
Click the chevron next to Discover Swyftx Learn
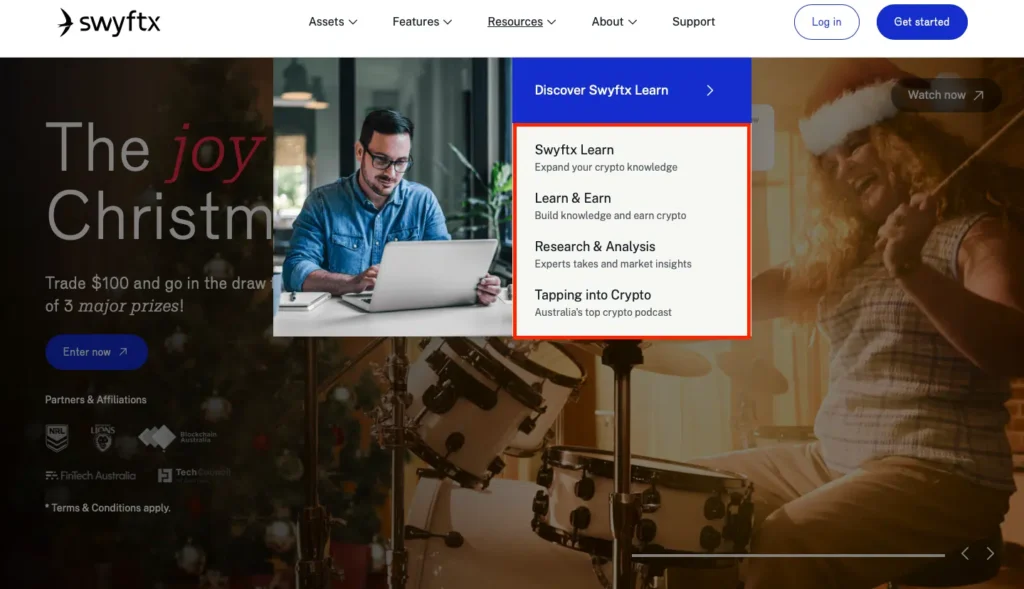pyautogui.click(x=710, y=91)
